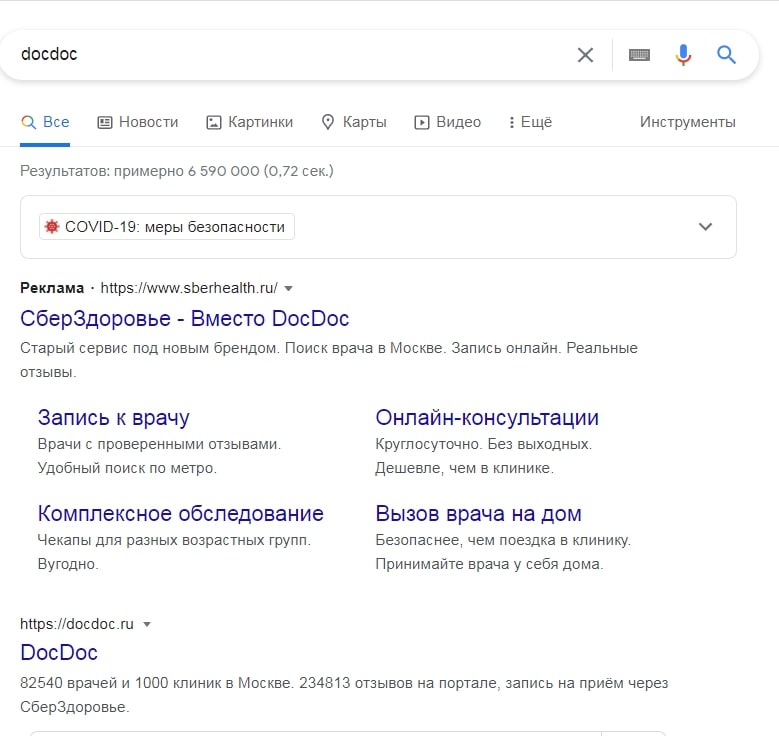The image size is (779, 736).
Task: Click the Круглосуточно. Без выходных. text
Action: click(x=484, y=444)
